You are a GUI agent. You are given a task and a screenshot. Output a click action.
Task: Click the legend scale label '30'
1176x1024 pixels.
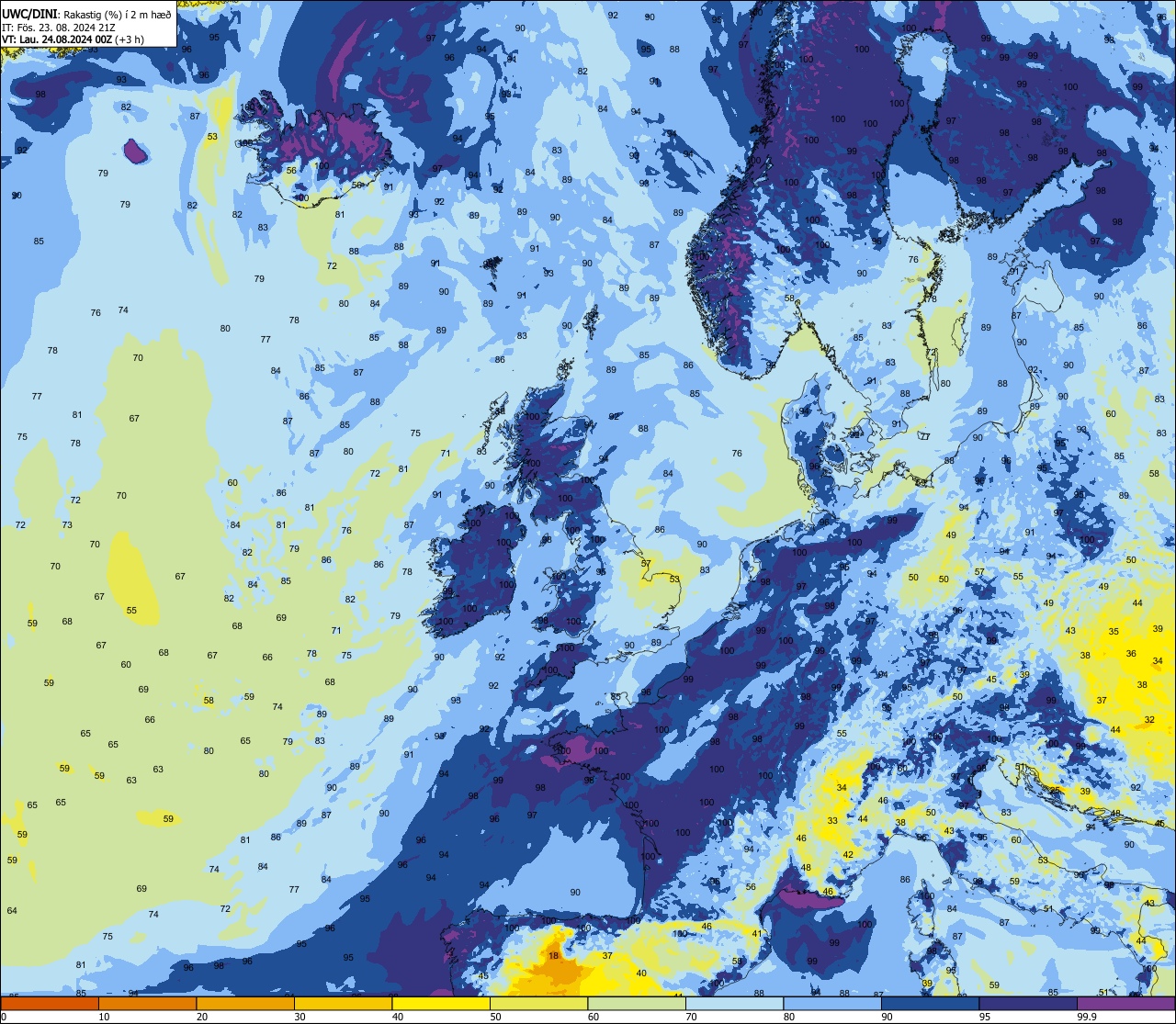pos(300,1017)
